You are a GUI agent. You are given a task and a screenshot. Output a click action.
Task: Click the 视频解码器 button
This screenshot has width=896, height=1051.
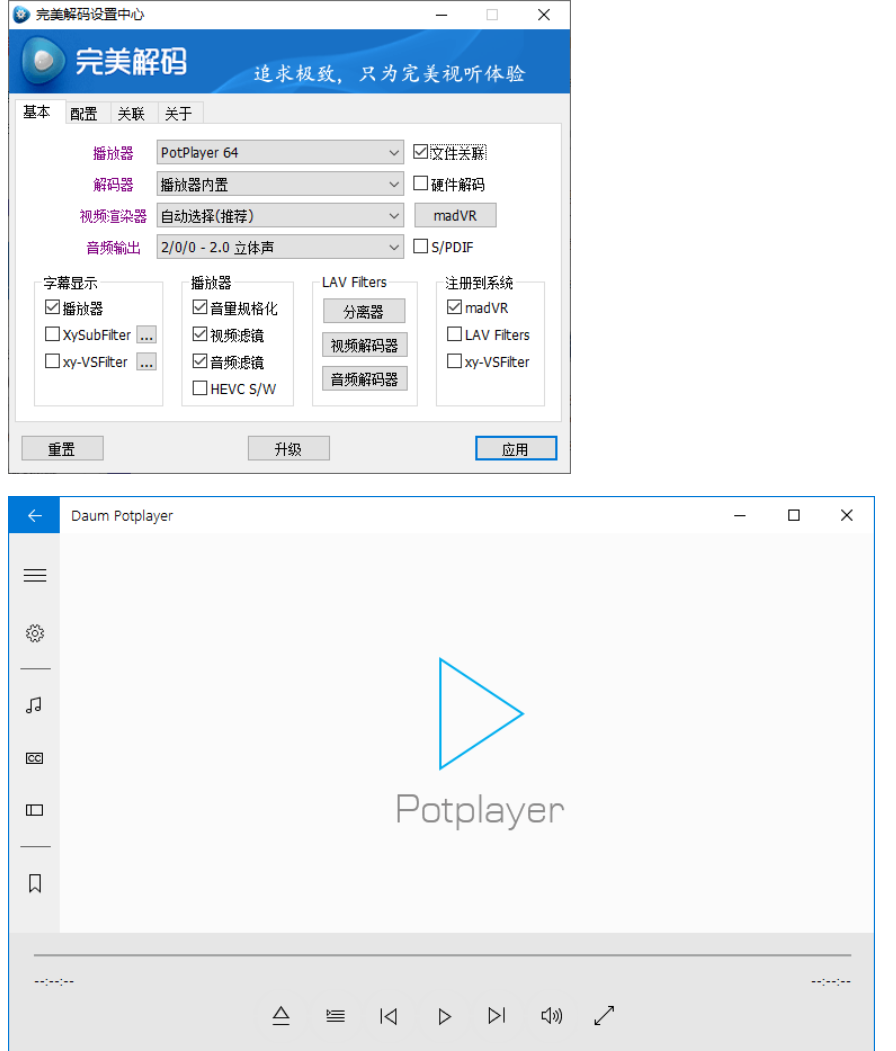(x=364, y=345)
